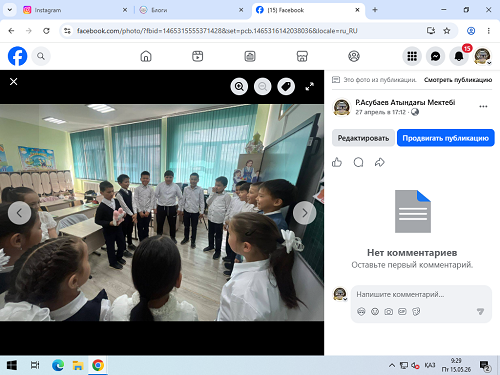Close the Блоги tab
The width and height of the screenshot is (500, 375).
[241, 10]
